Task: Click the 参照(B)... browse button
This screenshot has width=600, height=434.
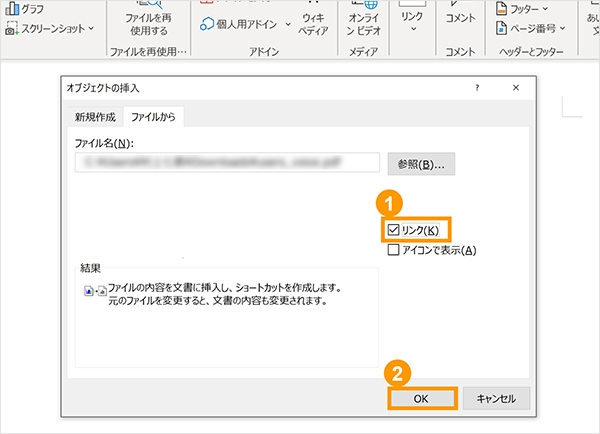Action: [421, 164]
